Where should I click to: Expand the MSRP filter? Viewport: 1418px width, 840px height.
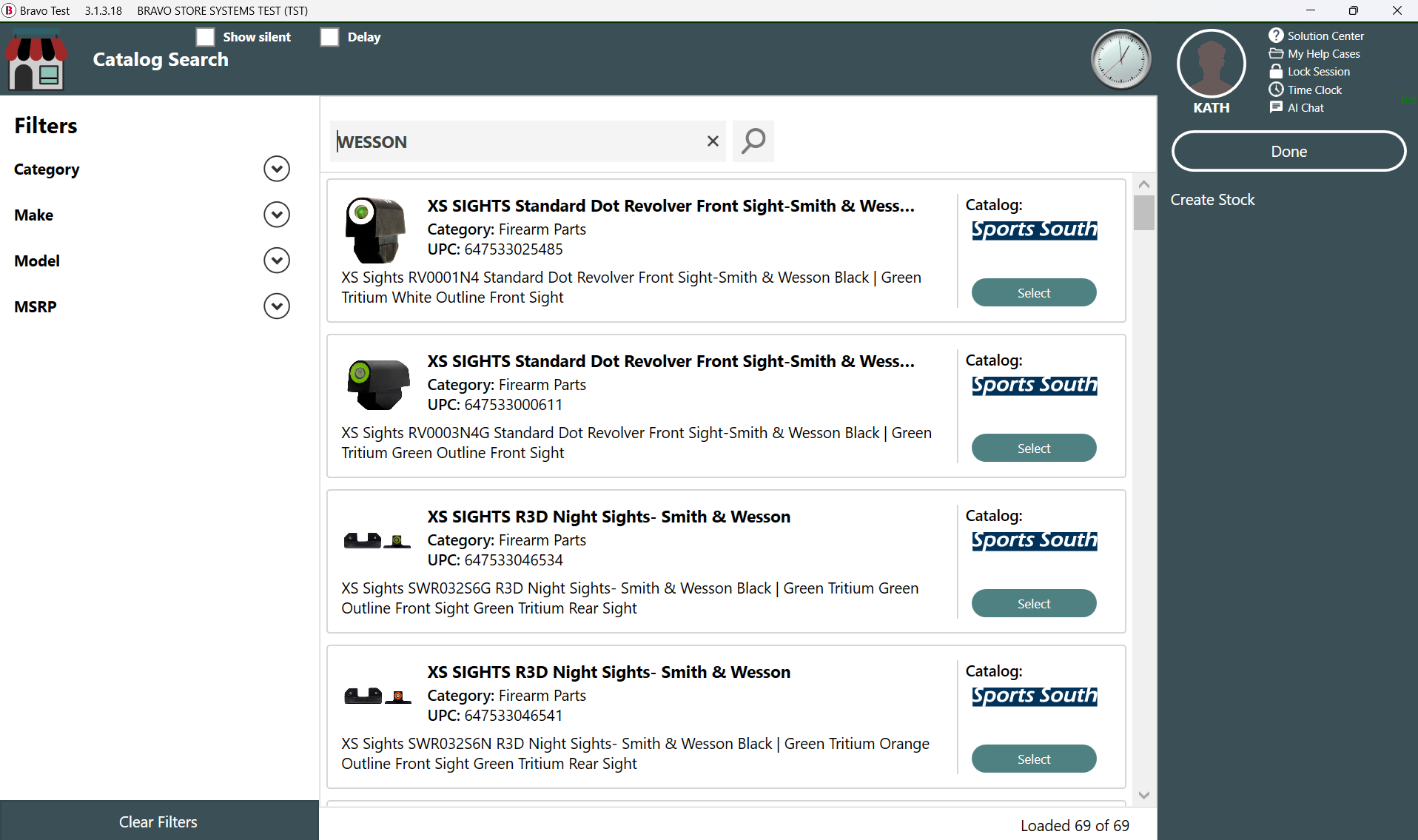pos(277,306)
